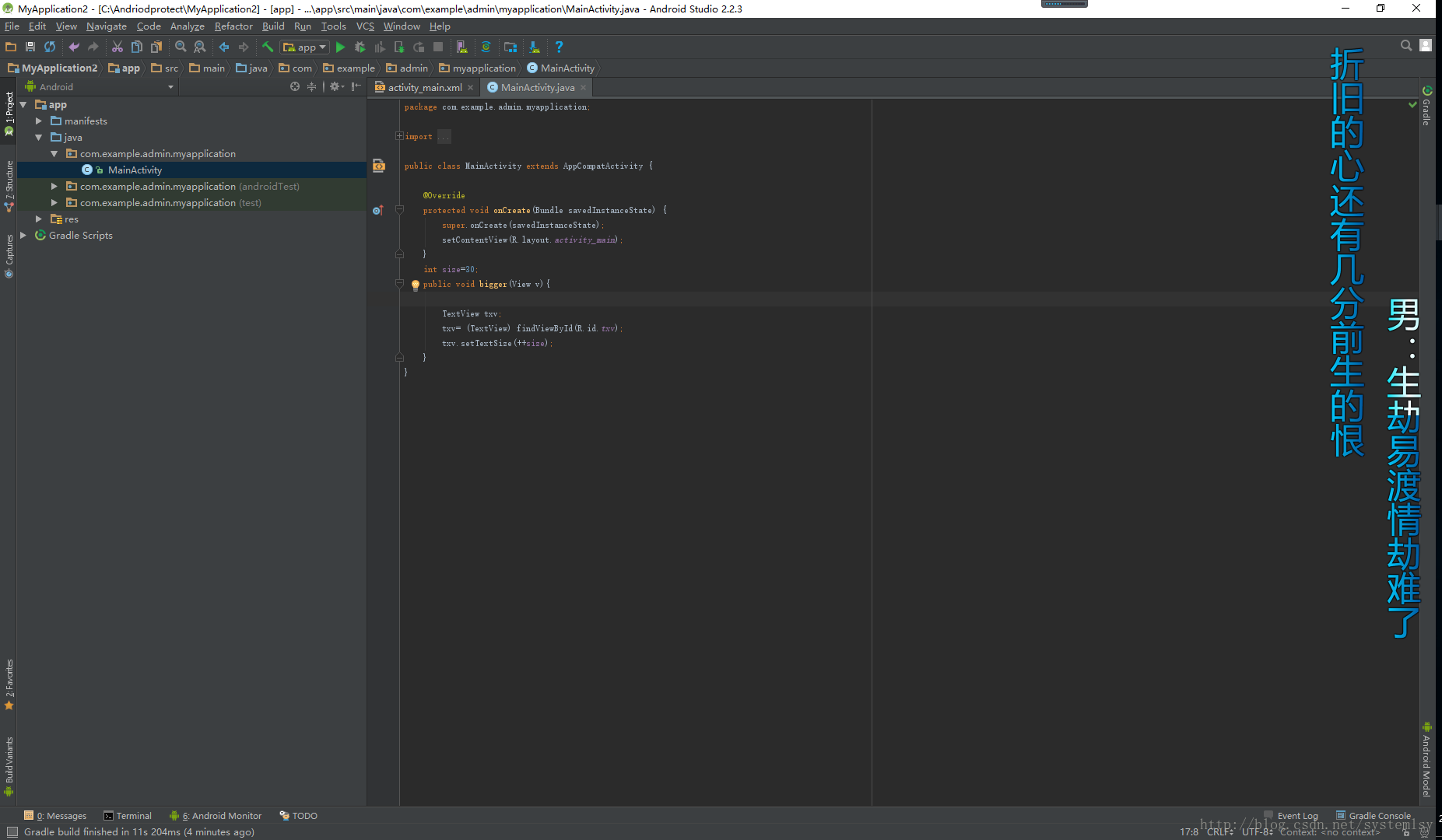Open the Refactor menu
Image resolution: width=1442 pixels, height=840 pixels.
(233, 26)
